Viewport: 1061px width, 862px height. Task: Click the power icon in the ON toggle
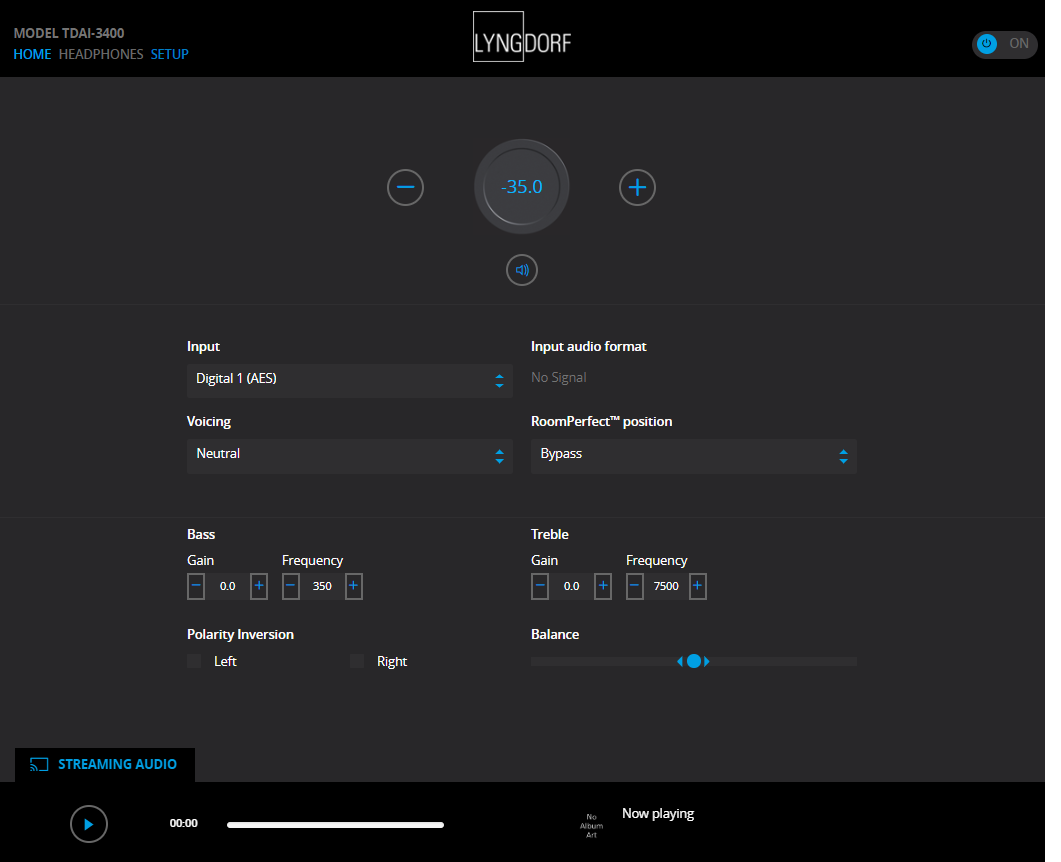(986, 43)
